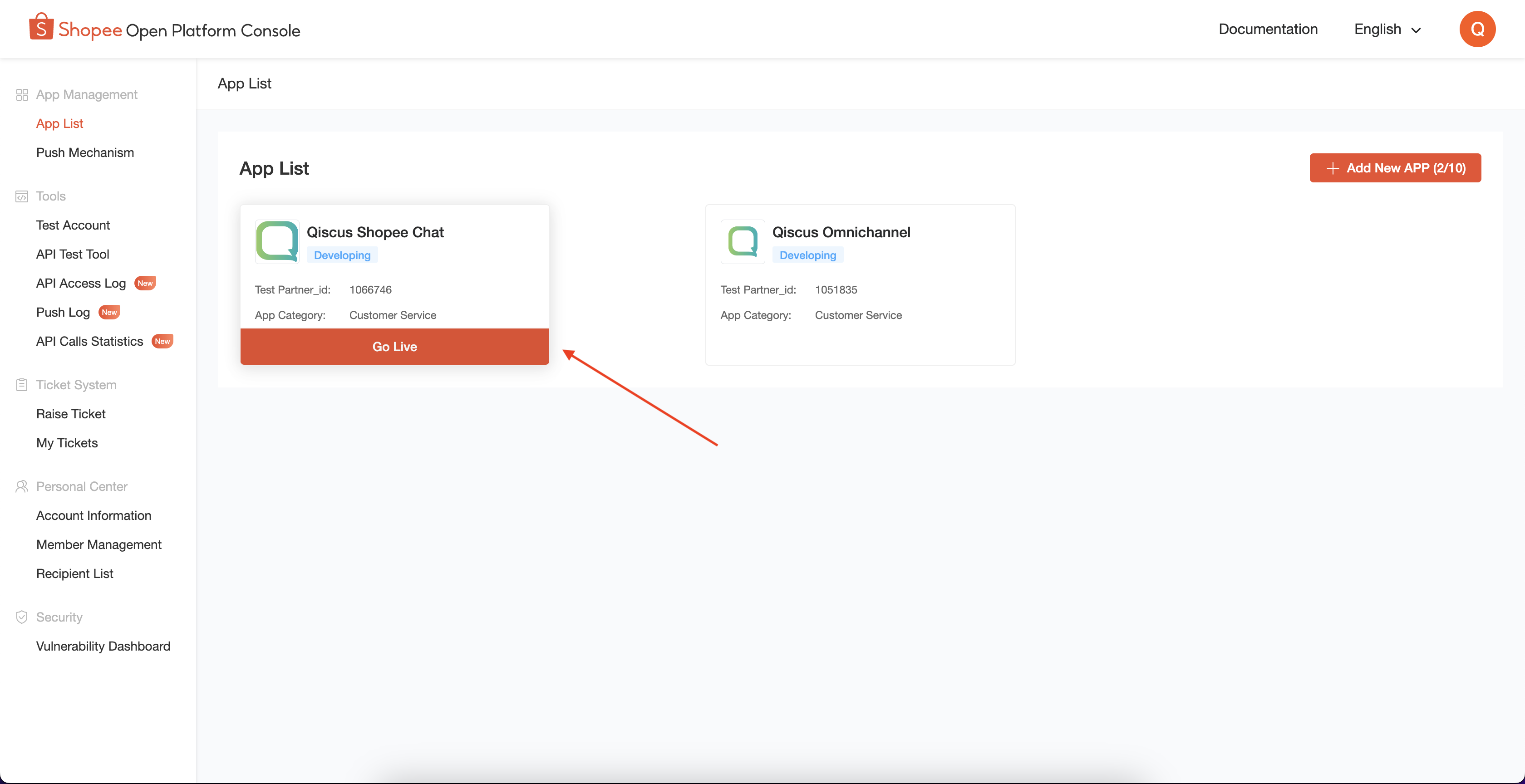Click Go Live button

click(394, 347)
